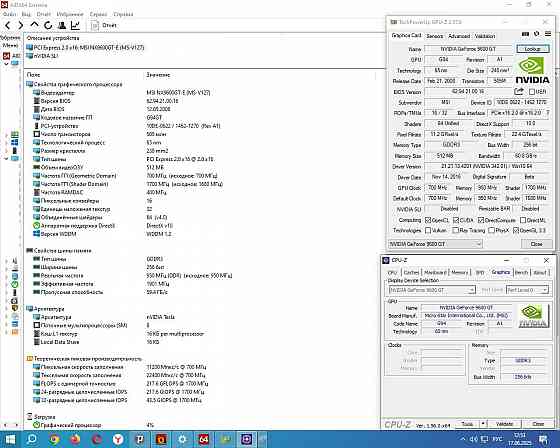Toggle the OpenGL 3.3 checkbox
This screenshot has width=560, height=448.
click(516, 230)
